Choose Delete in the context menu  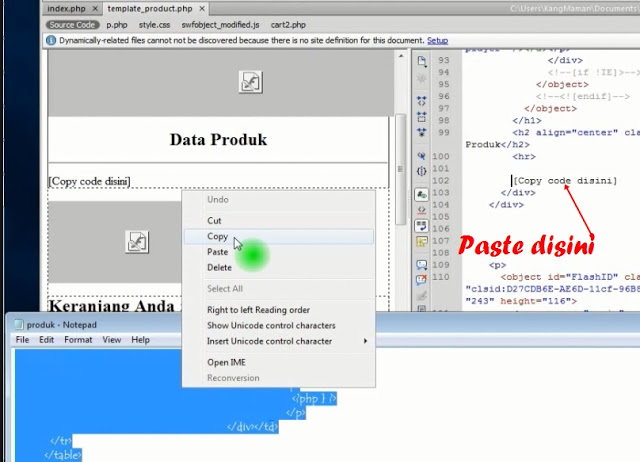click(279, 267)
